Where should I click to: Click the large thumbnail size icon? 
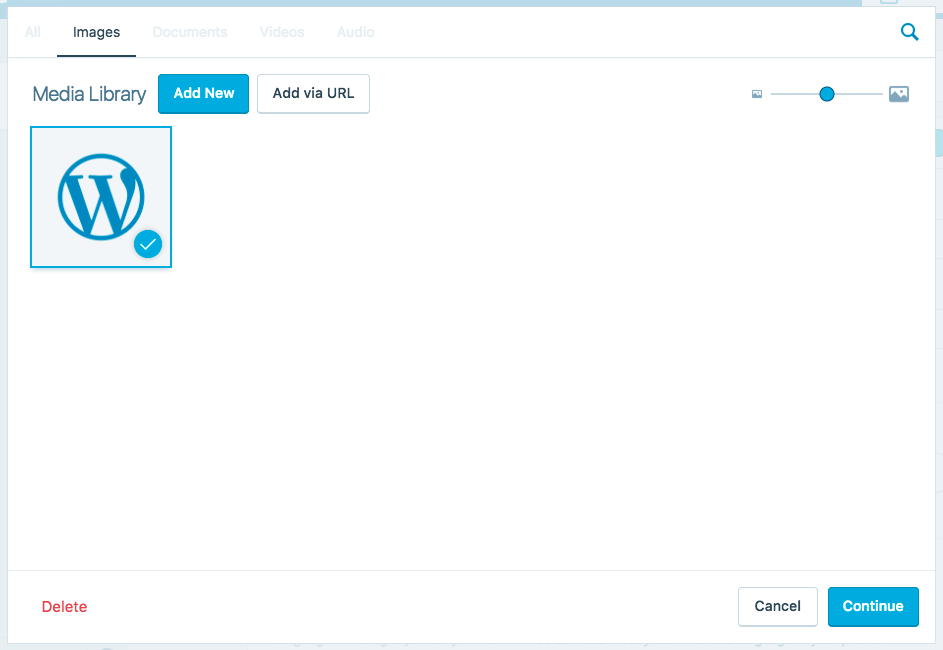898,94
